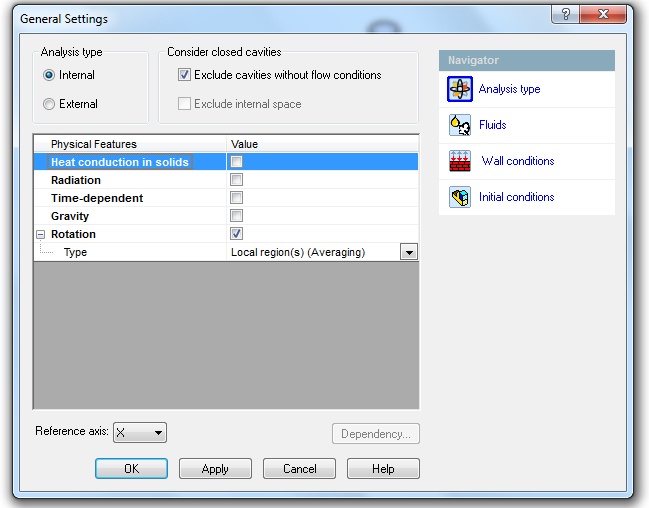The height and width of the screenshot is (508, 649).
Task: Open the rotation Type dropdown arrow
Action: (409, 252)
